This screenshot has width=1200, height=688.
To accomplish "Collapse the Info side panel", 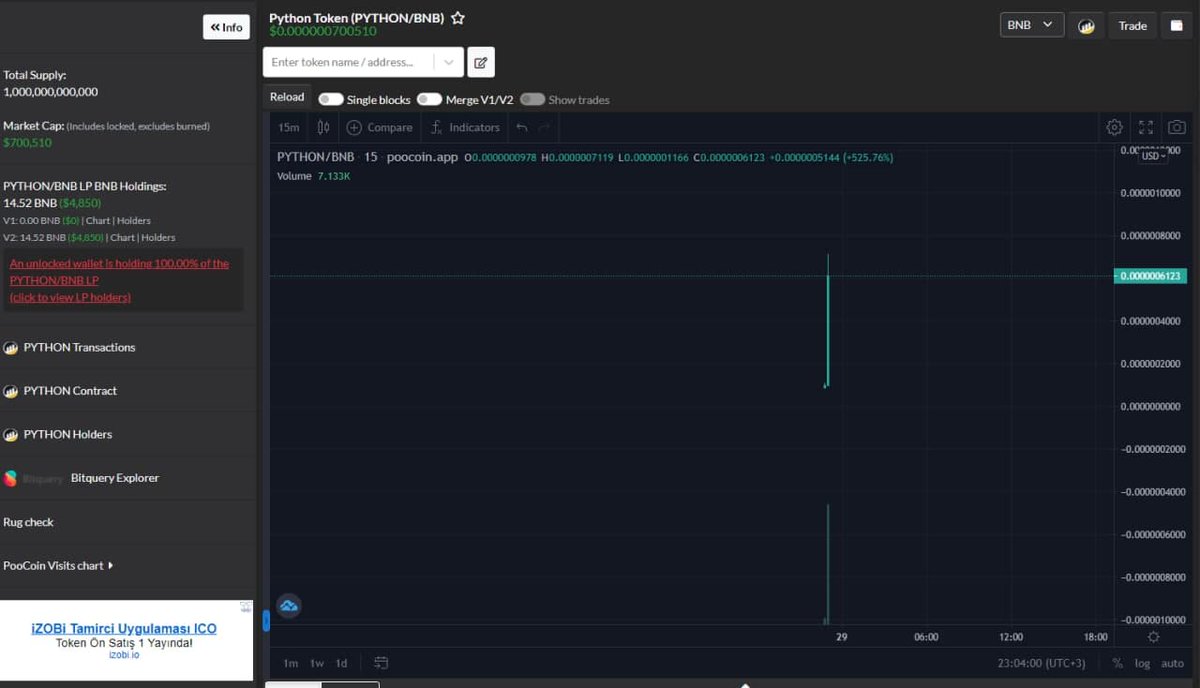I will [226, 27].
